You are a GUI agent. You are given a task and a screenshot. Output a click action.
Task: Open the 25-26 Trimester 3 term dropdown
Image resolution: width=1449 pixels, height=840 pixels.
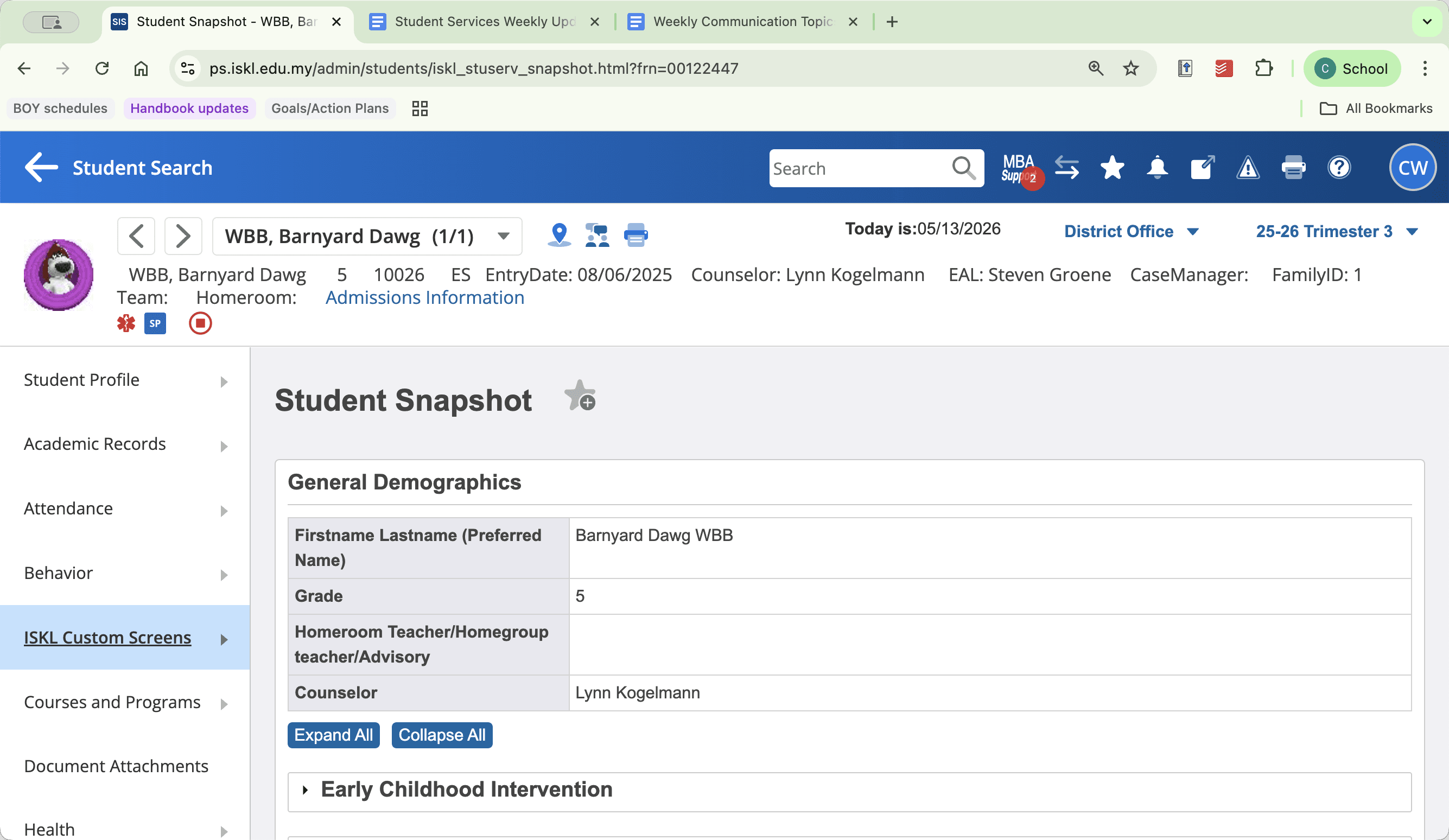1337,231
